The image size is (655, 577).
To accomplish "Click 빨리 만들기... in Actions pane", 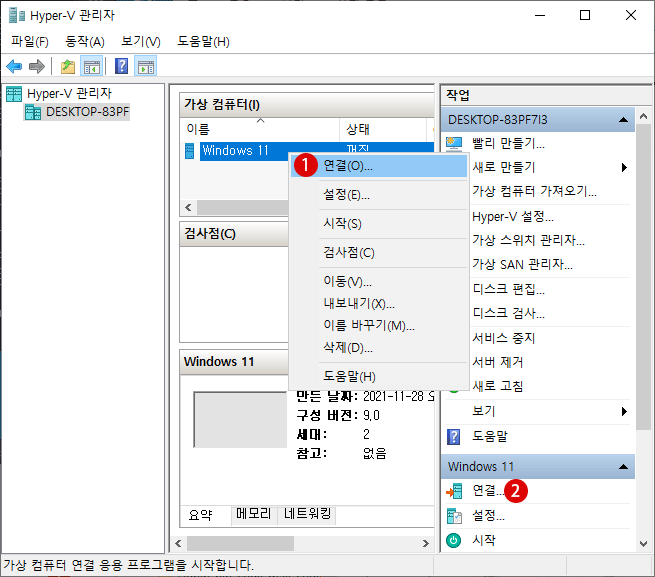I will coord(508,144).
